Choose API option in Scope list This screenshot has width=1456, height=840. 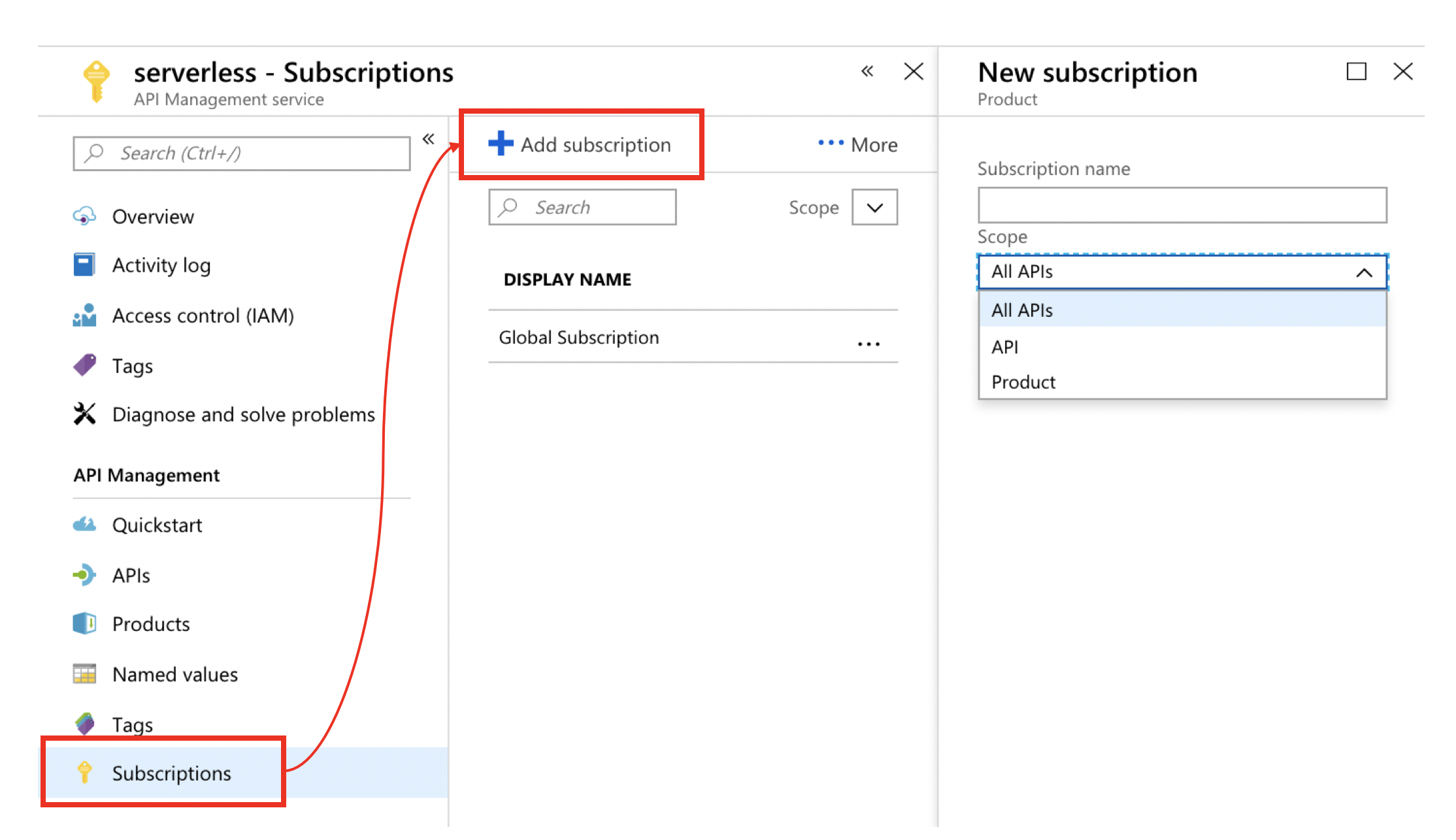coord(1182,346)
